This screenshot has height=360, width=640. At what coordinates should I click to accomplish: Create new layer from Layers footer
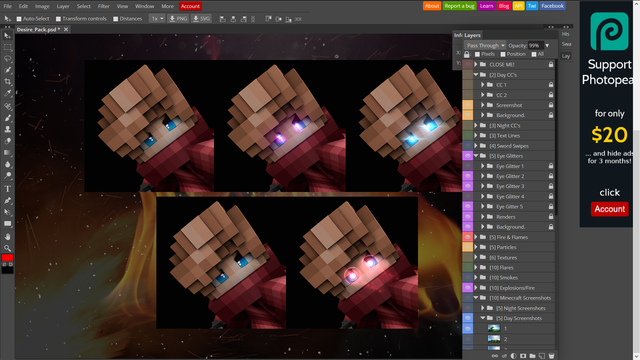542,356
